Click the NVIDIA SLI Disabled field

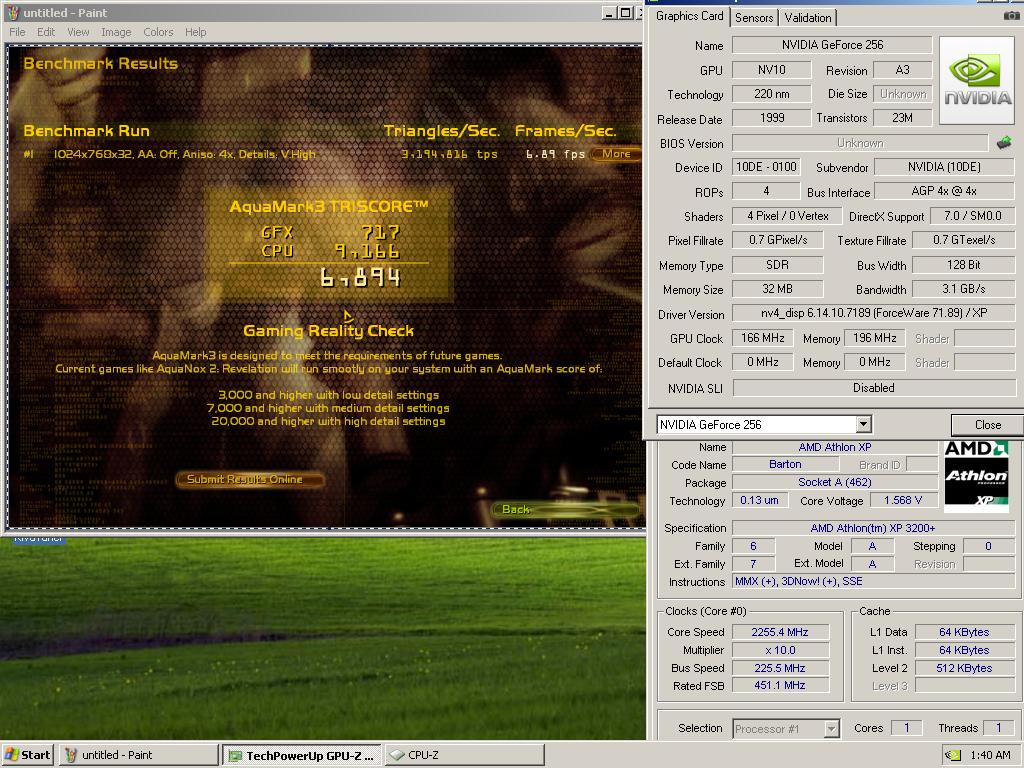(873, 388)
